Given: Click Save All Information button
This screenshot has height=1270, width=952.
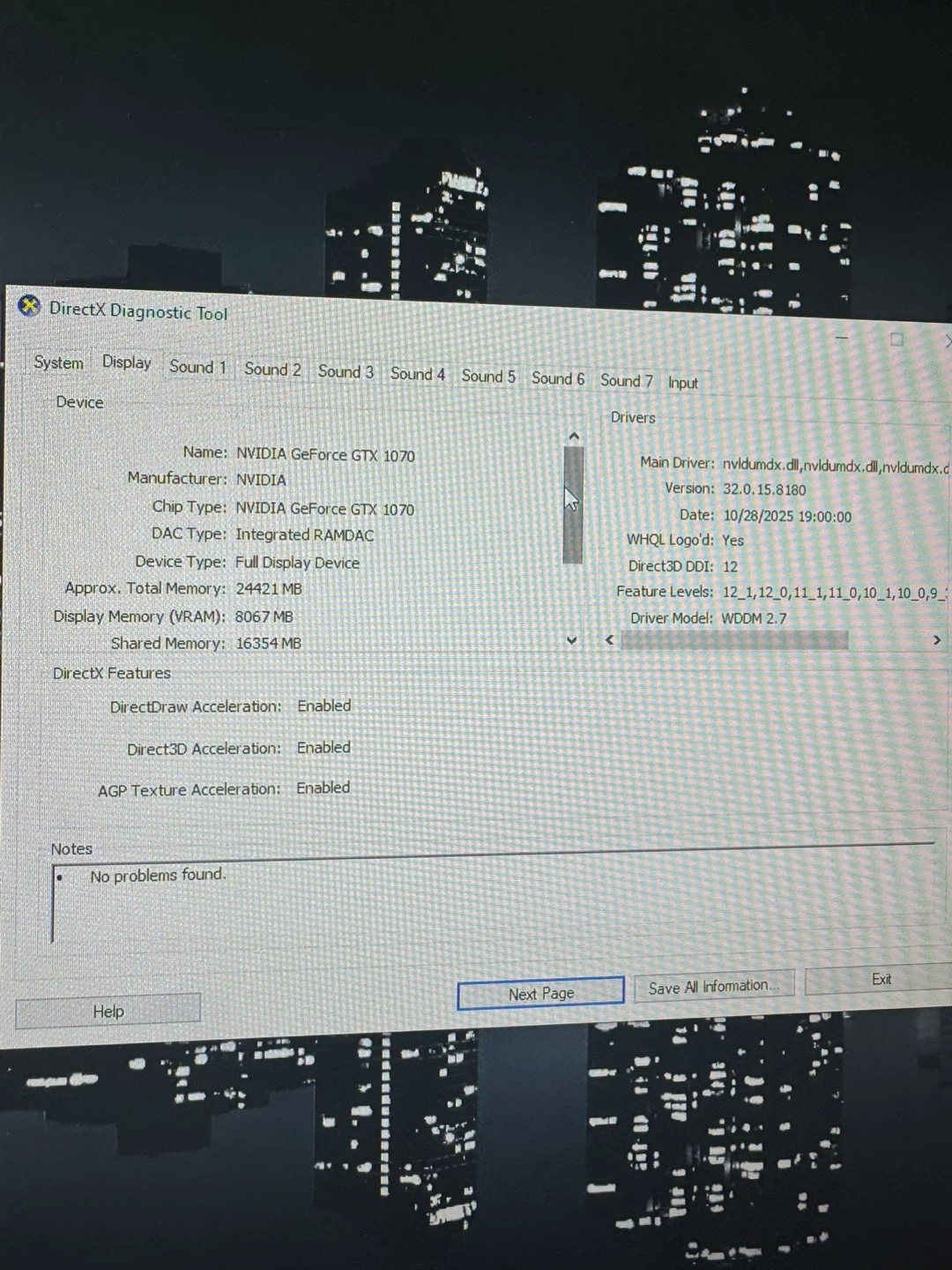Looking at the screenshot, I should (713, 987).
